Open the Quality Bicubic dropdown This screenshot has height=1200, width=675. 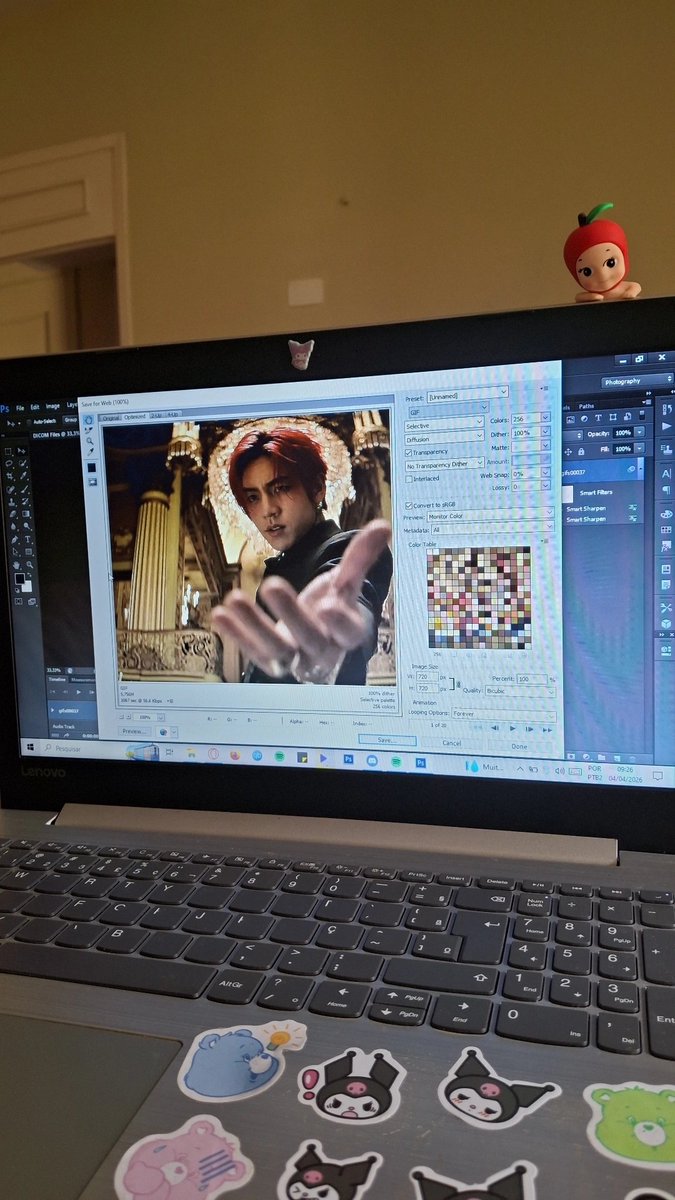tap(522, 691)
